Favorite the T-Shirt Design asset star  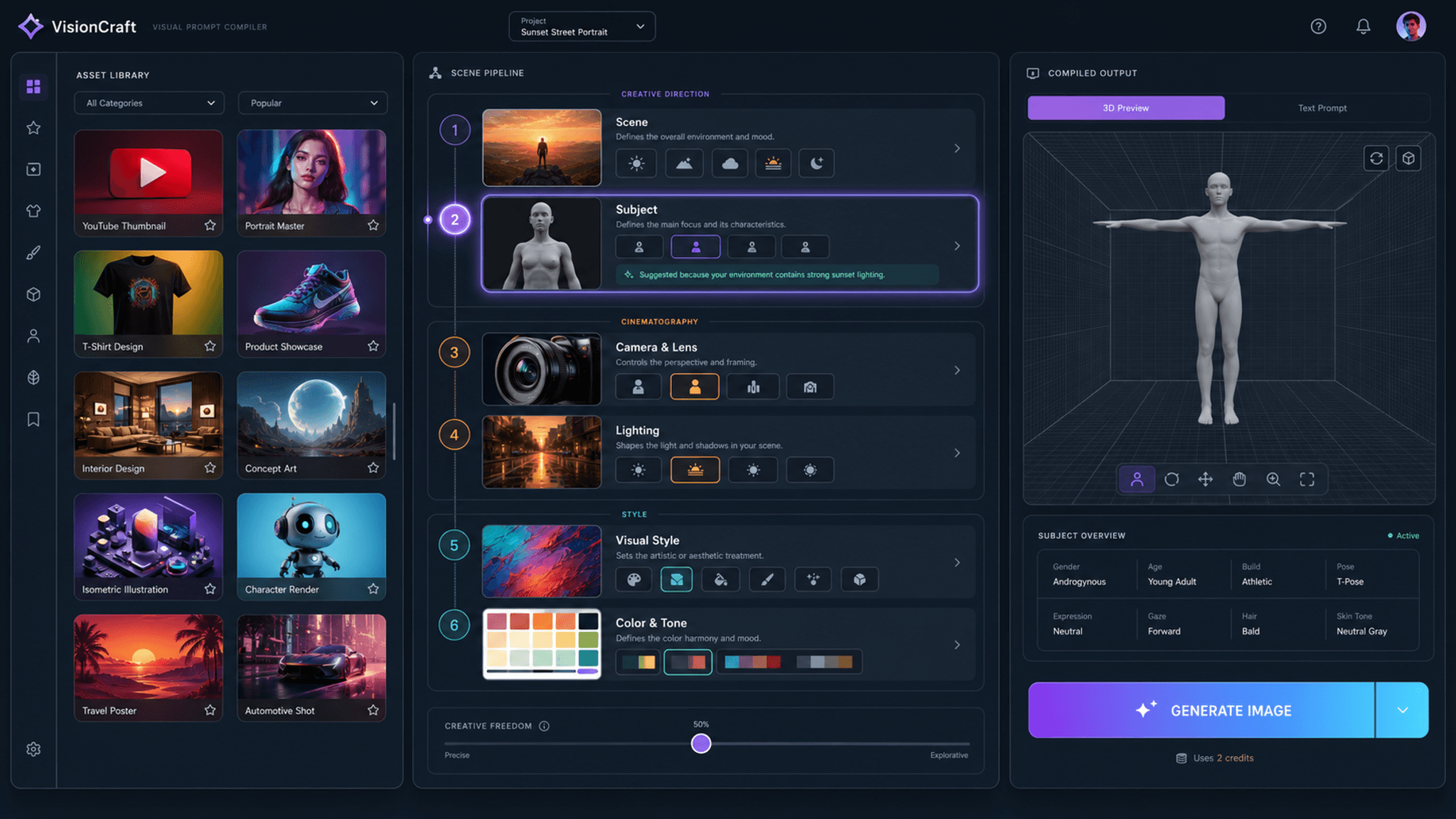tap(210, 346)
